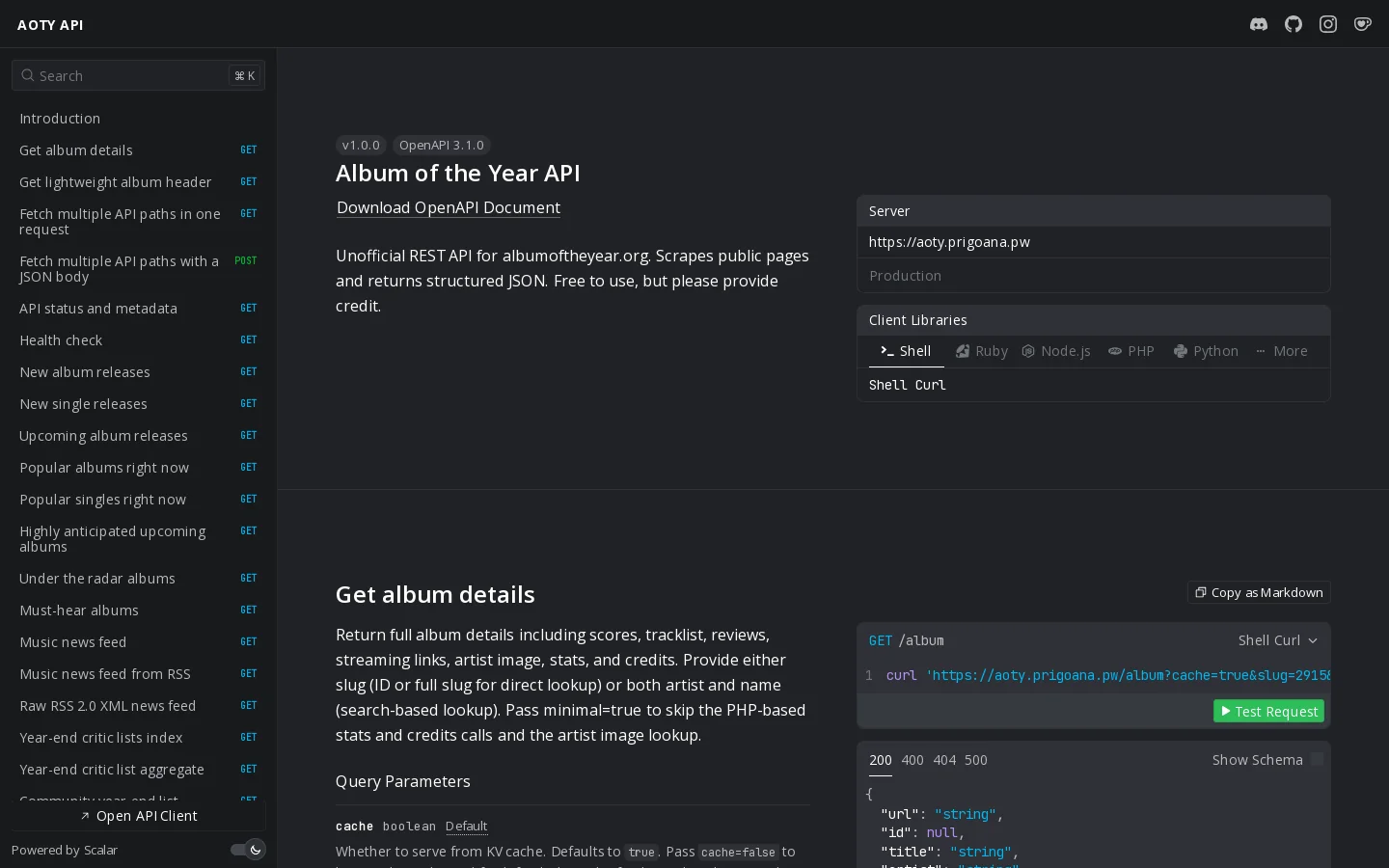Open the Discord icon link
1389x868 pixels.
coord(1259,24)
